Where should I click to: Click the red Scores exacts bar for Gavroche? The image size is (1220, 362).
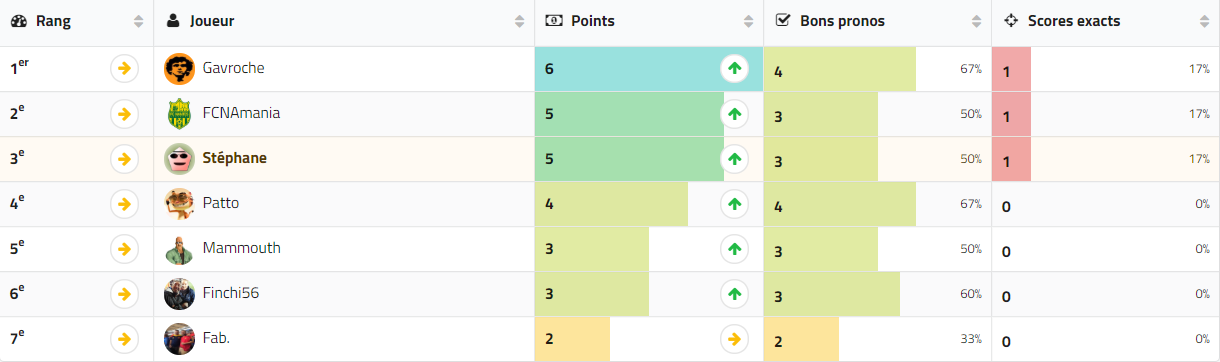1011,69
